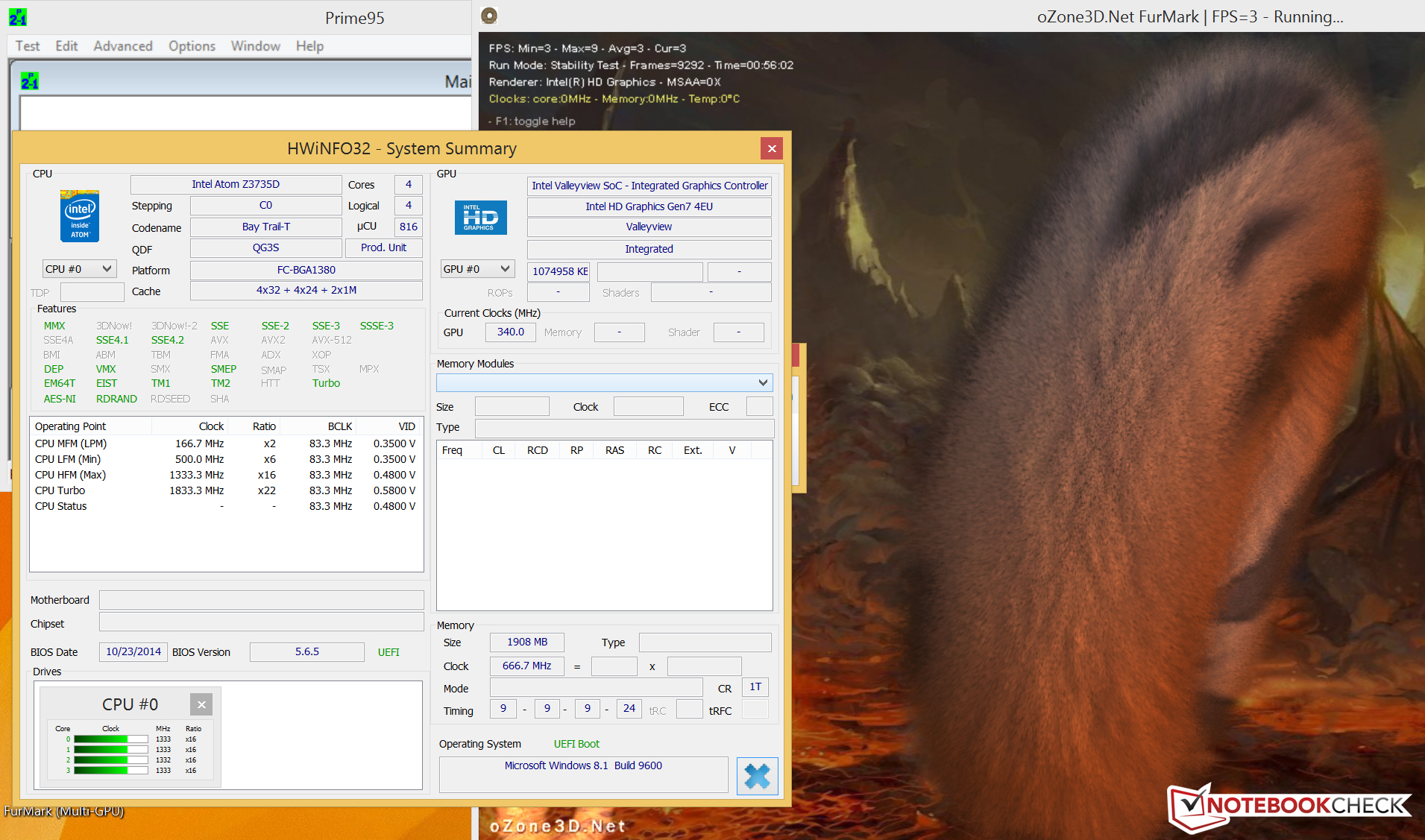The image size is (1425, 840).
Task: Click the FC-BGA1380 platform field
Action: 306,270
